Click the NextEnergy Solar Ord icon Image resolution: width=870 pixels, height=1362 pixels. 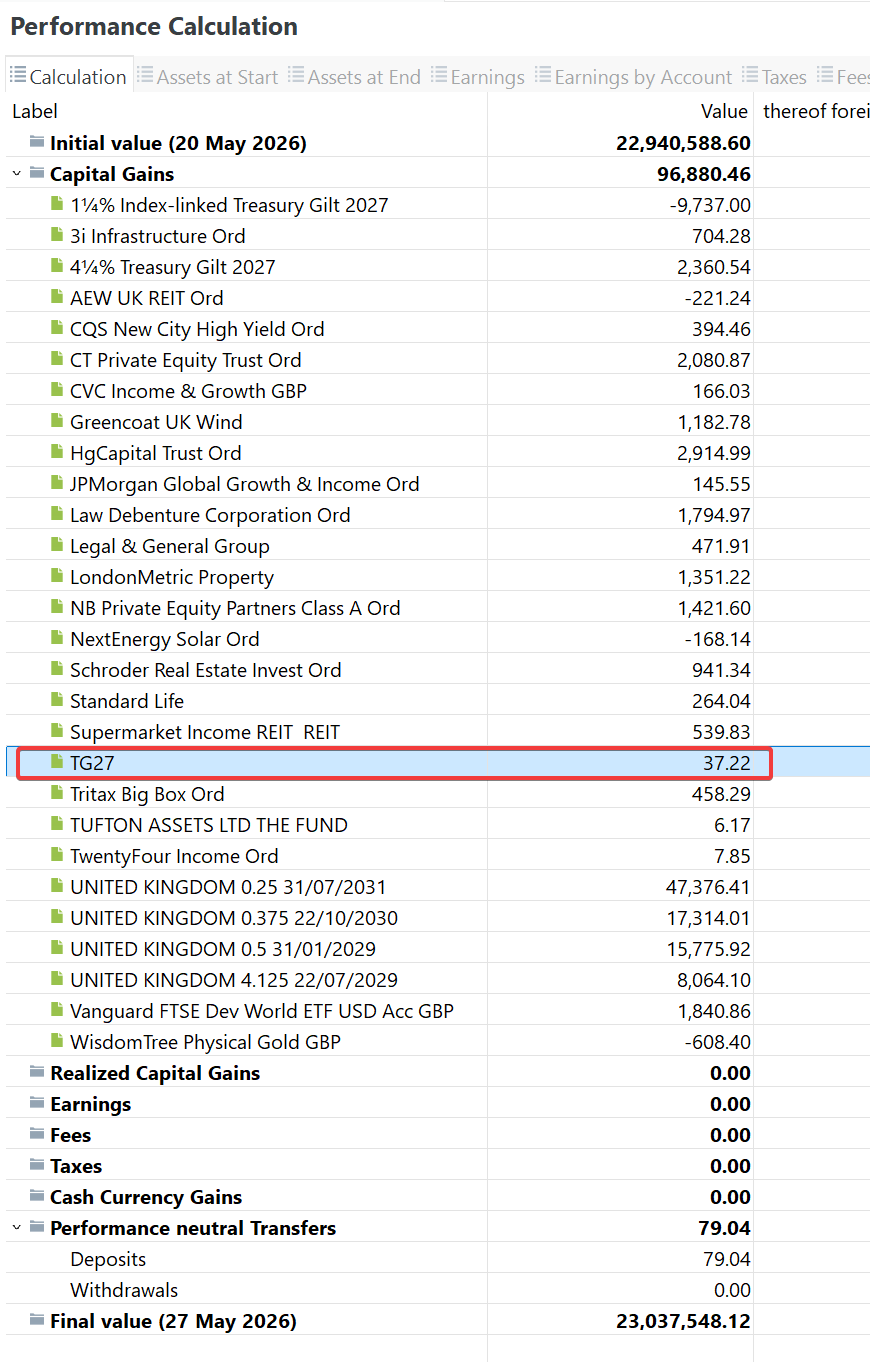click(57, 638)
